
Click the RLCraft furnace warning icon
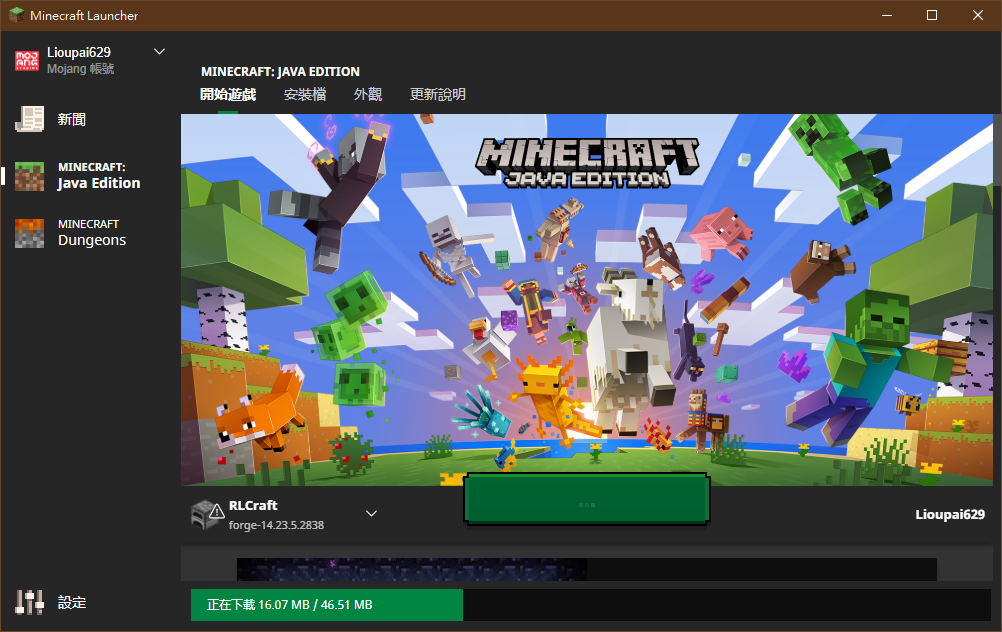[207, 514]
